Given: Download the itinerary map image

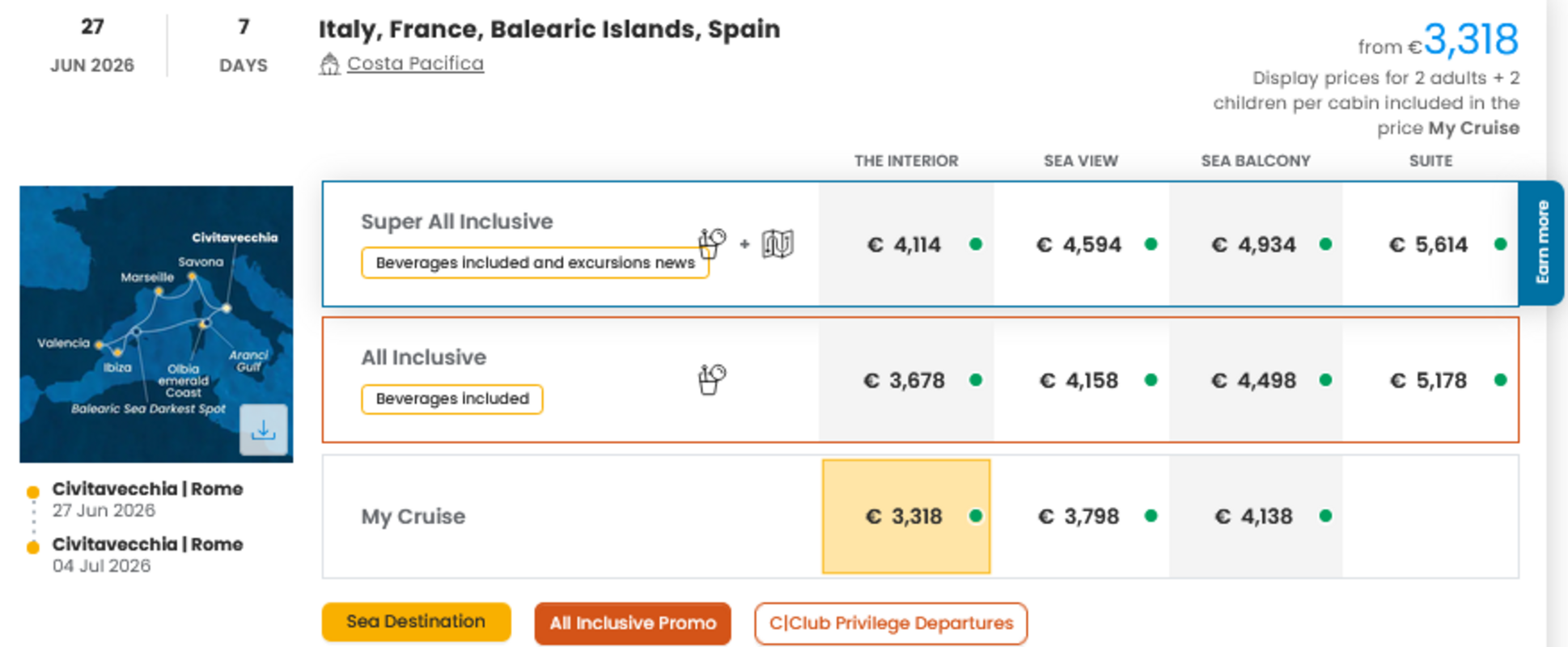Looking at the screenshot, I should click(x=263, y=429).
